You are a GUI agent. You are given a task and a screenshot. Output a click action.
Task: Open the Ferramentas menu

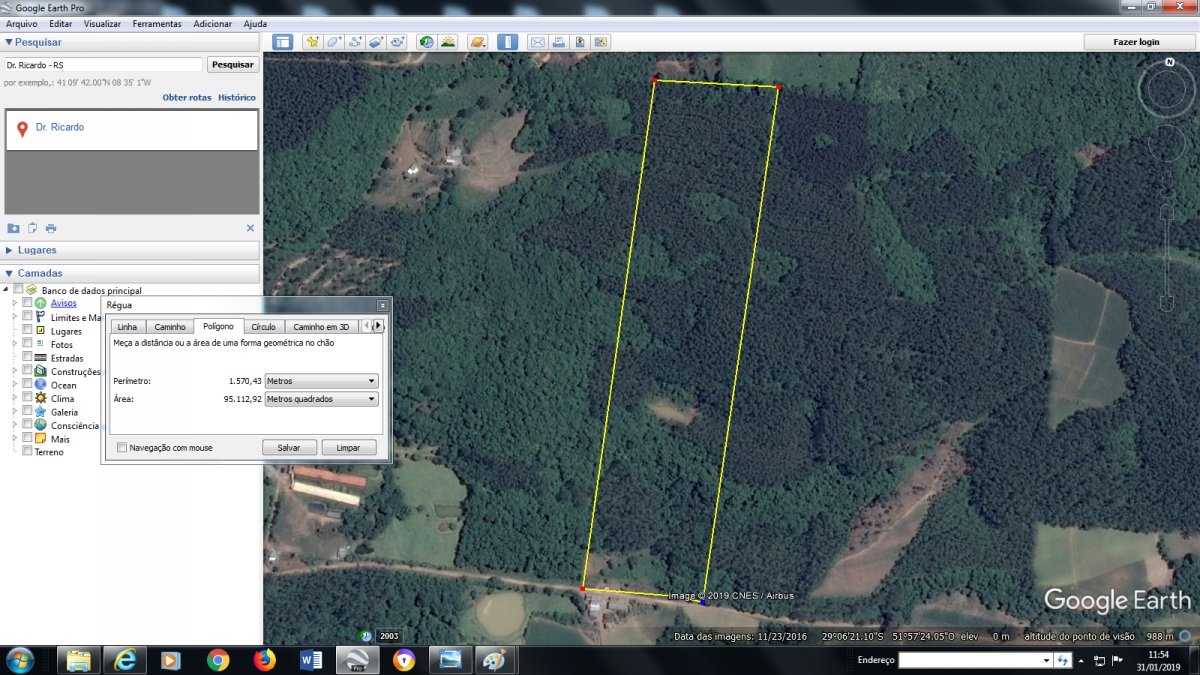[157, 23]
